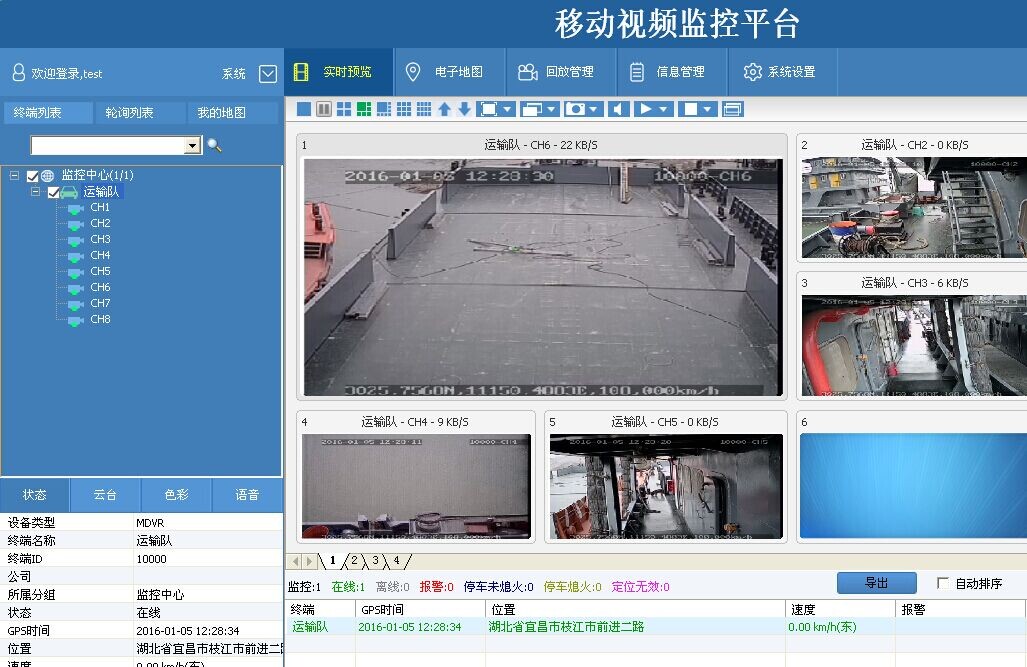Image resolution: width=1027 pixels, height=667 pixels.
Task: Open the 云台 PTZ control tab
Action: click(x=105, y=495)
